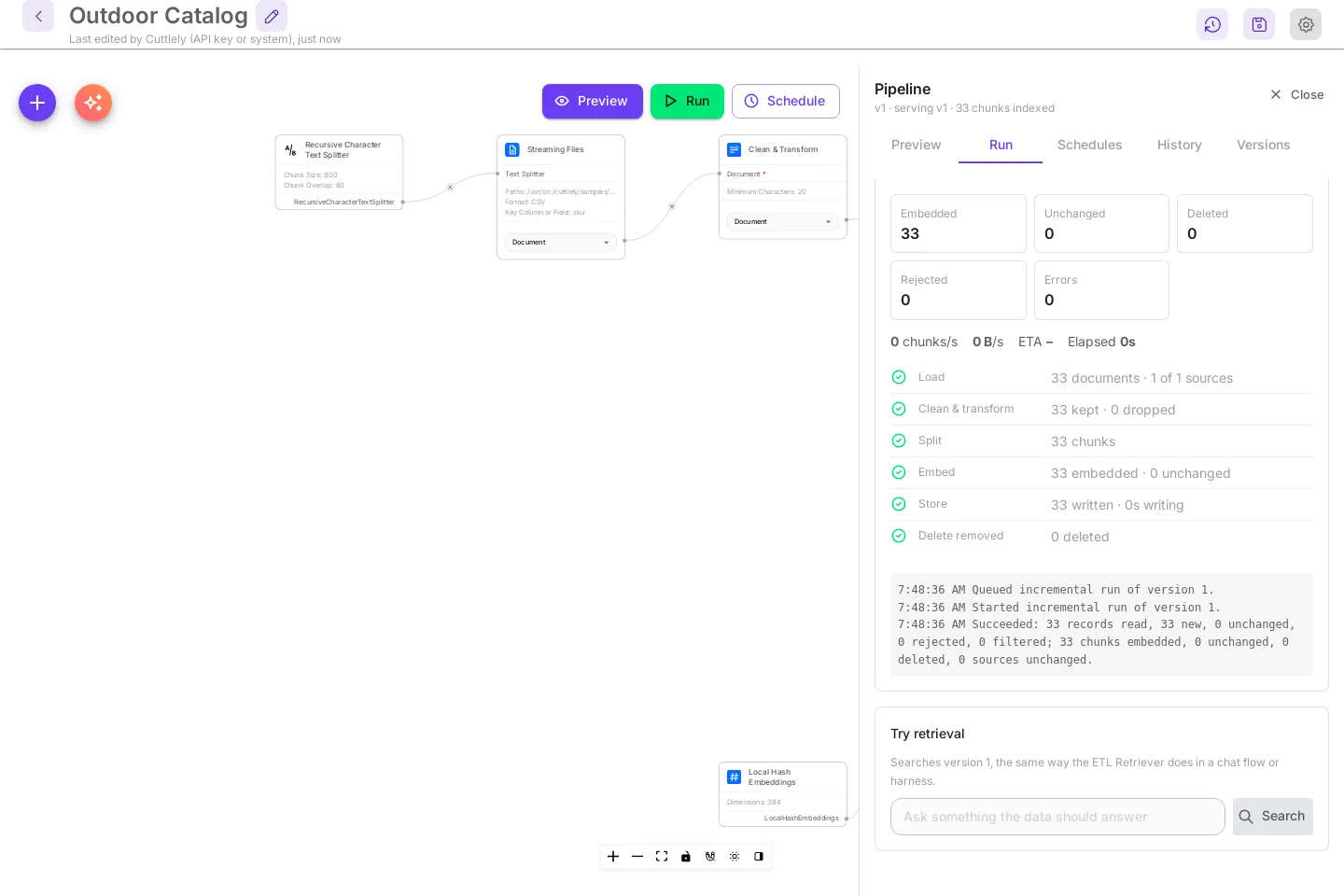Open the settings gear icon
1344x896 pixels.
click(1306, 24)
